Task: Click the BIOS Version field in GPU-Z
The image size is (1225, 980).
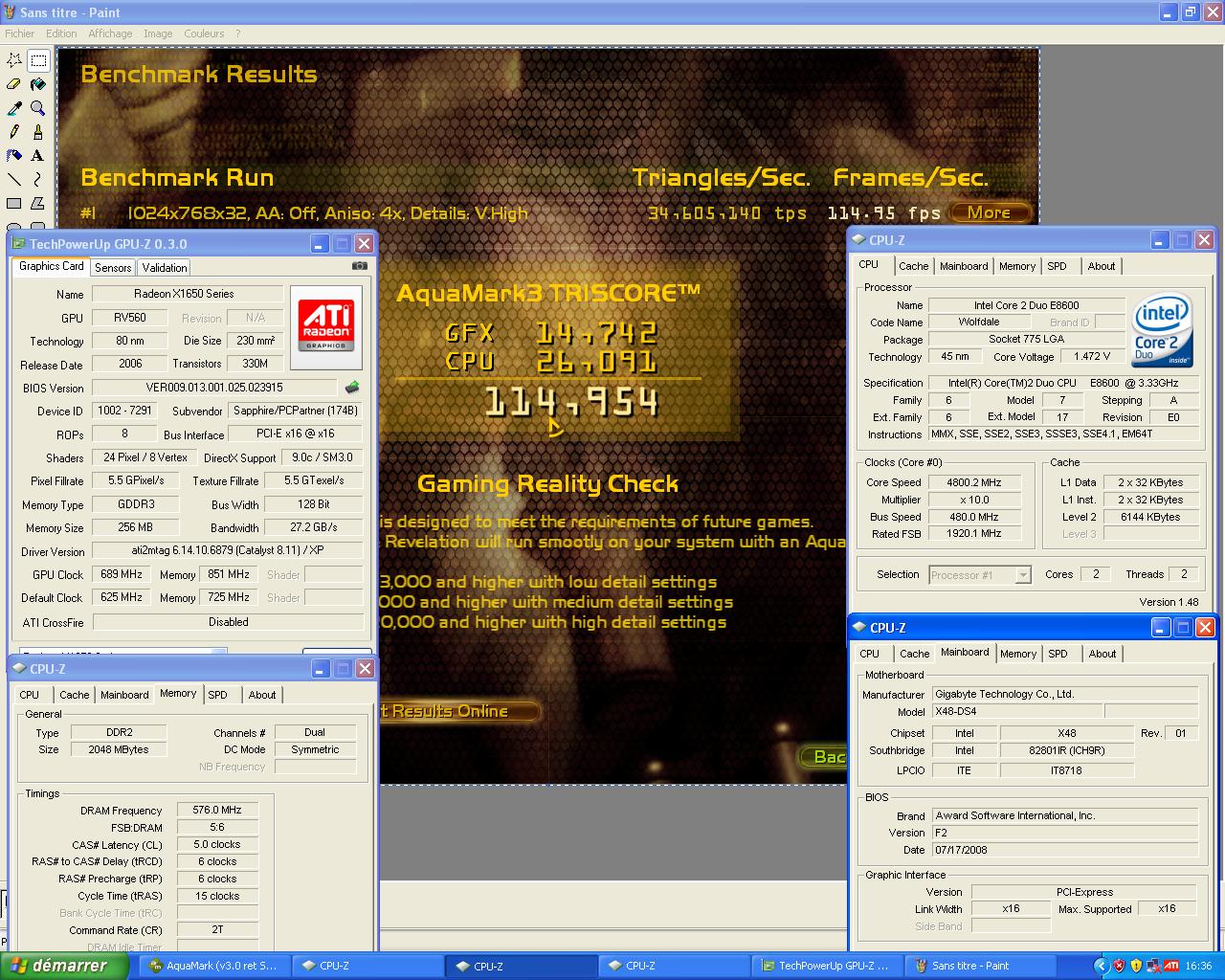Action: 214,388
